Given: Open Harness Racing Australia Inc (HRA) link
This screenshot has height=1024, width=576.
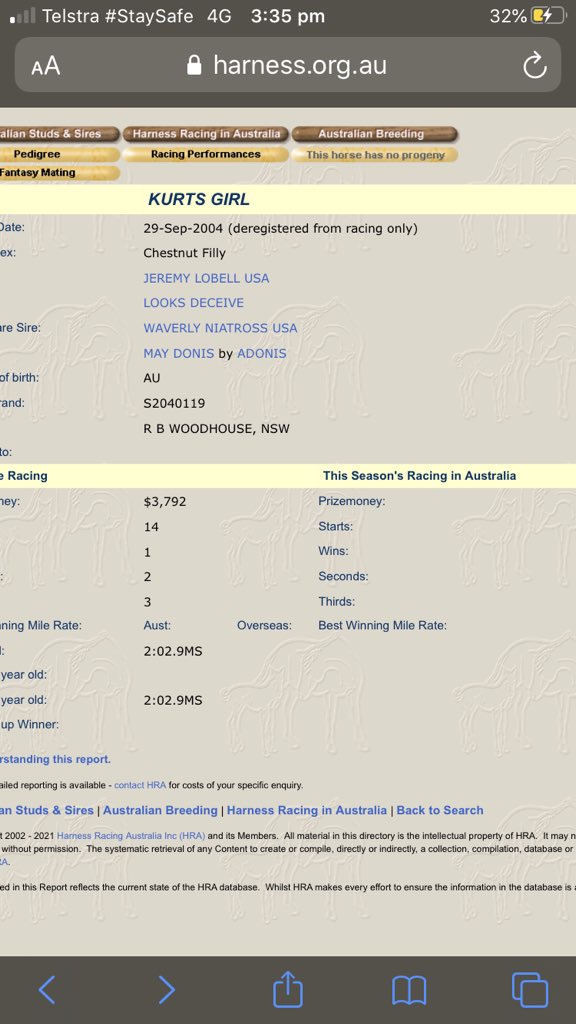Looking at the screenshot, I should tap(131, 835).
